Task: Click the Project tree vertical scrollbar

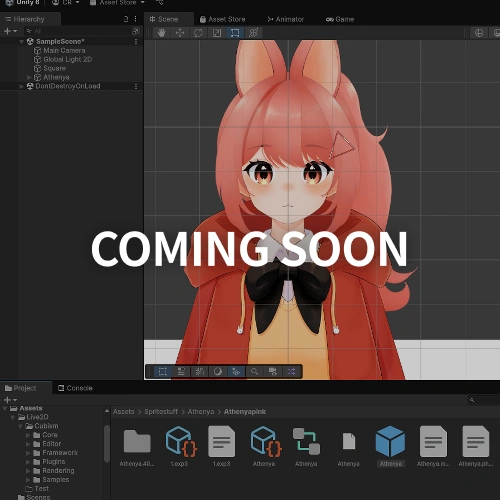Action: point(107,443)
